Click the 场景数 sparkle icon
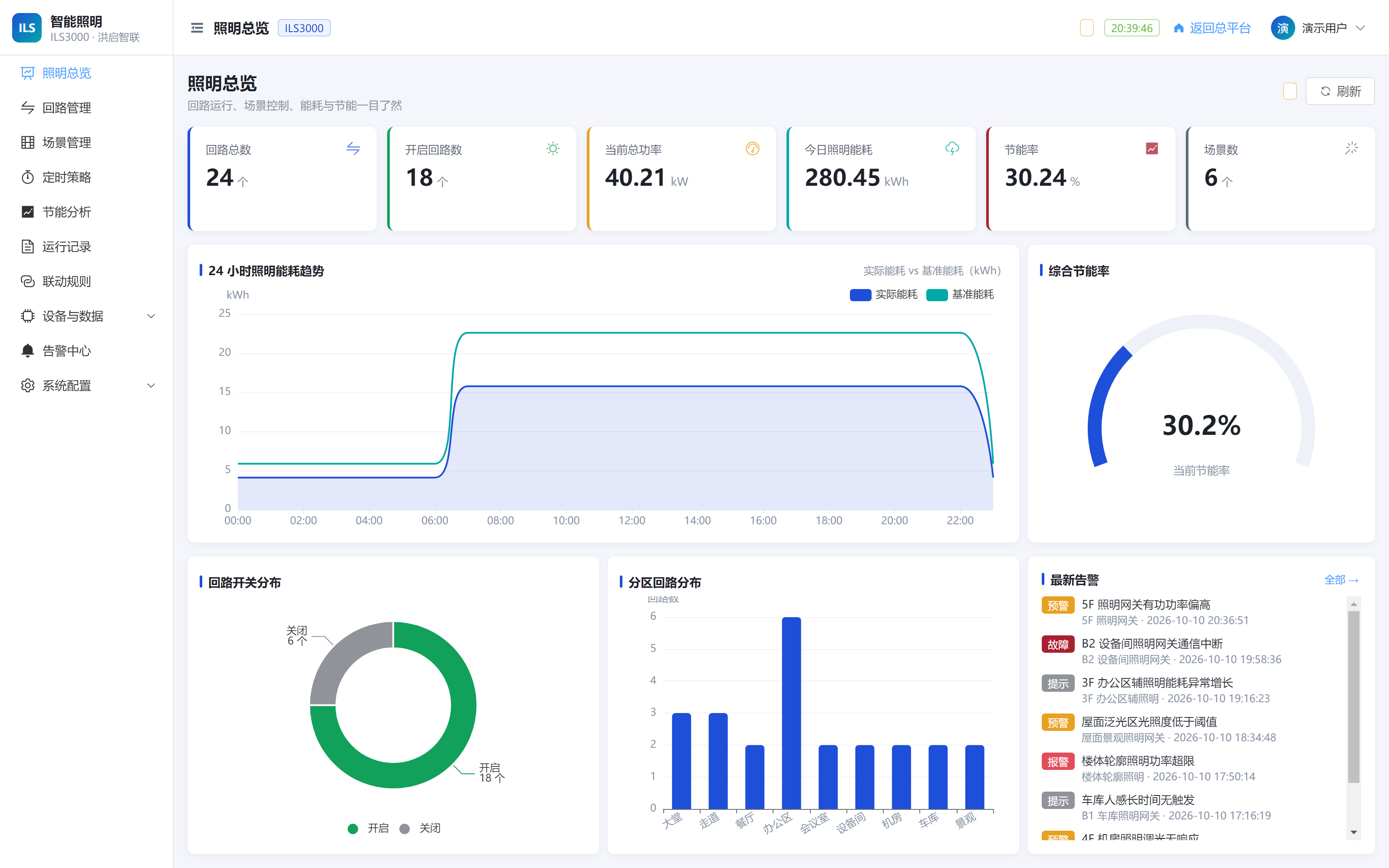The image size is (1389, 868). (x=1351, y=149)
